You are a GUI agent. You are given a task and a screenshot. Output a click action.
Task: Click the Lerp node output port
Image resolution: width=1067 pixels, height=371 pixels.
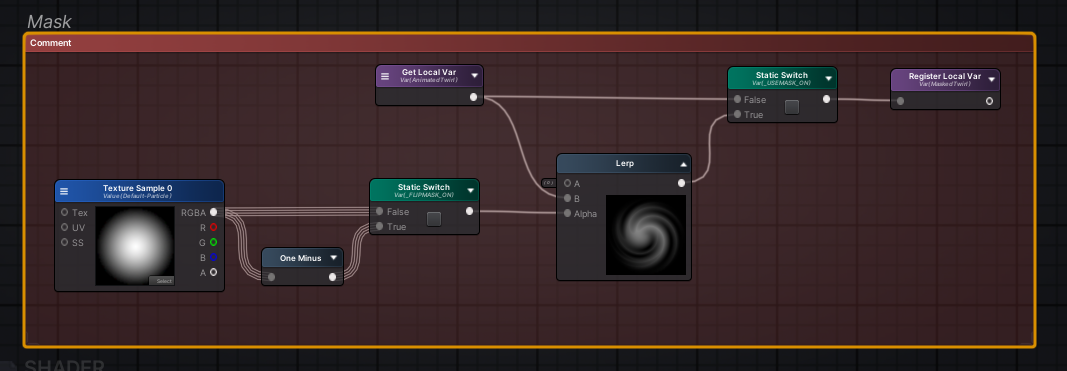click(681, 183)
